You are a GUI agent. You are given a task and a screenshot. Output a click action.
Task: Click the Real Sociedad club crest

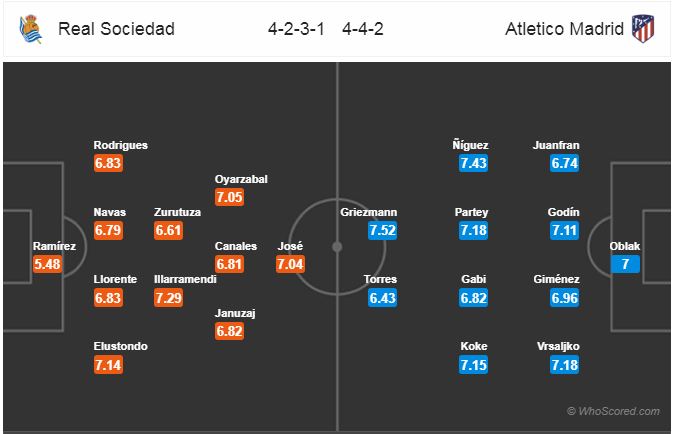point(30,30)
